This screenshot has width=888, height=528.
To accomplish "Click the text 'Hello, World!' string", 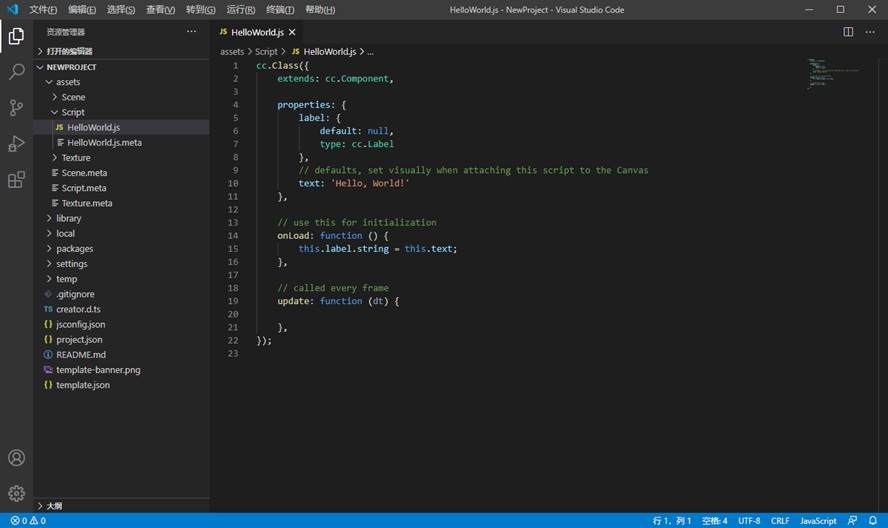I will click(370, 184).
